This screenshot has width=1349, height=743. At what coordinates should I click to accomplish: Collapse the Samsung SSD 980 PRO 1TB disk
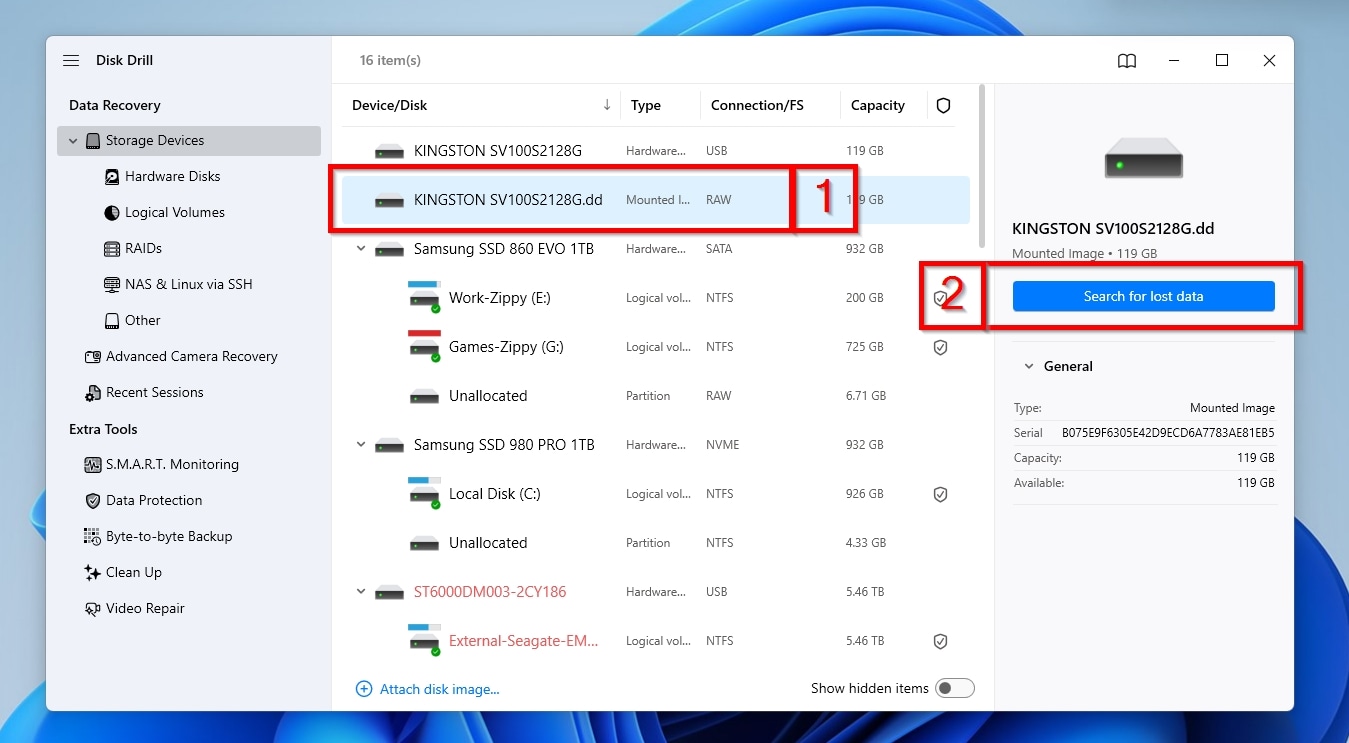pyautogui.click(x=361, y=445)
